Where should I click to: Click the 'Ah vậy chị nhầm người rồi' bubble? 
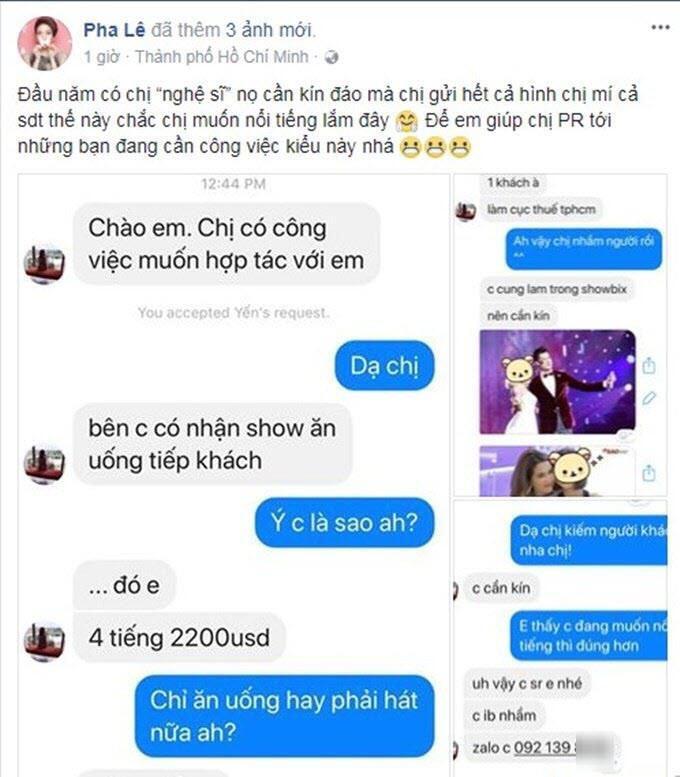[x=584, y=249]
